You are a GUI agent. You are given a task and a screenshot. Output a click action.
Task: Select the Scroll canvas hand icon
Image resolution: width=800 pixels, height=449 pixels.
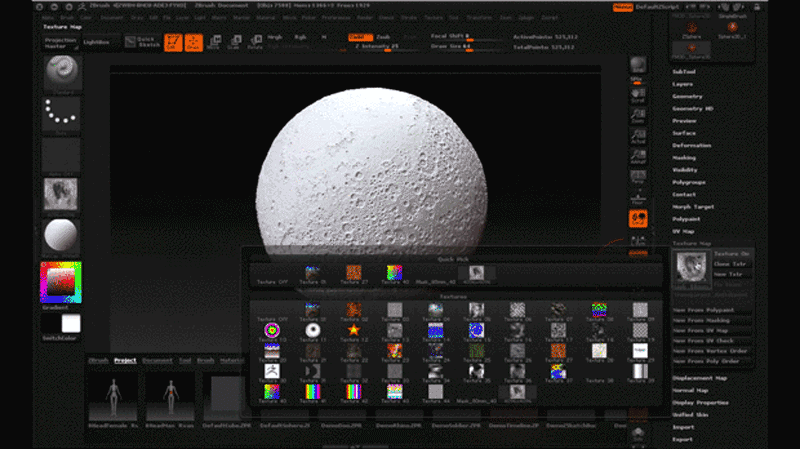[638, 95]
